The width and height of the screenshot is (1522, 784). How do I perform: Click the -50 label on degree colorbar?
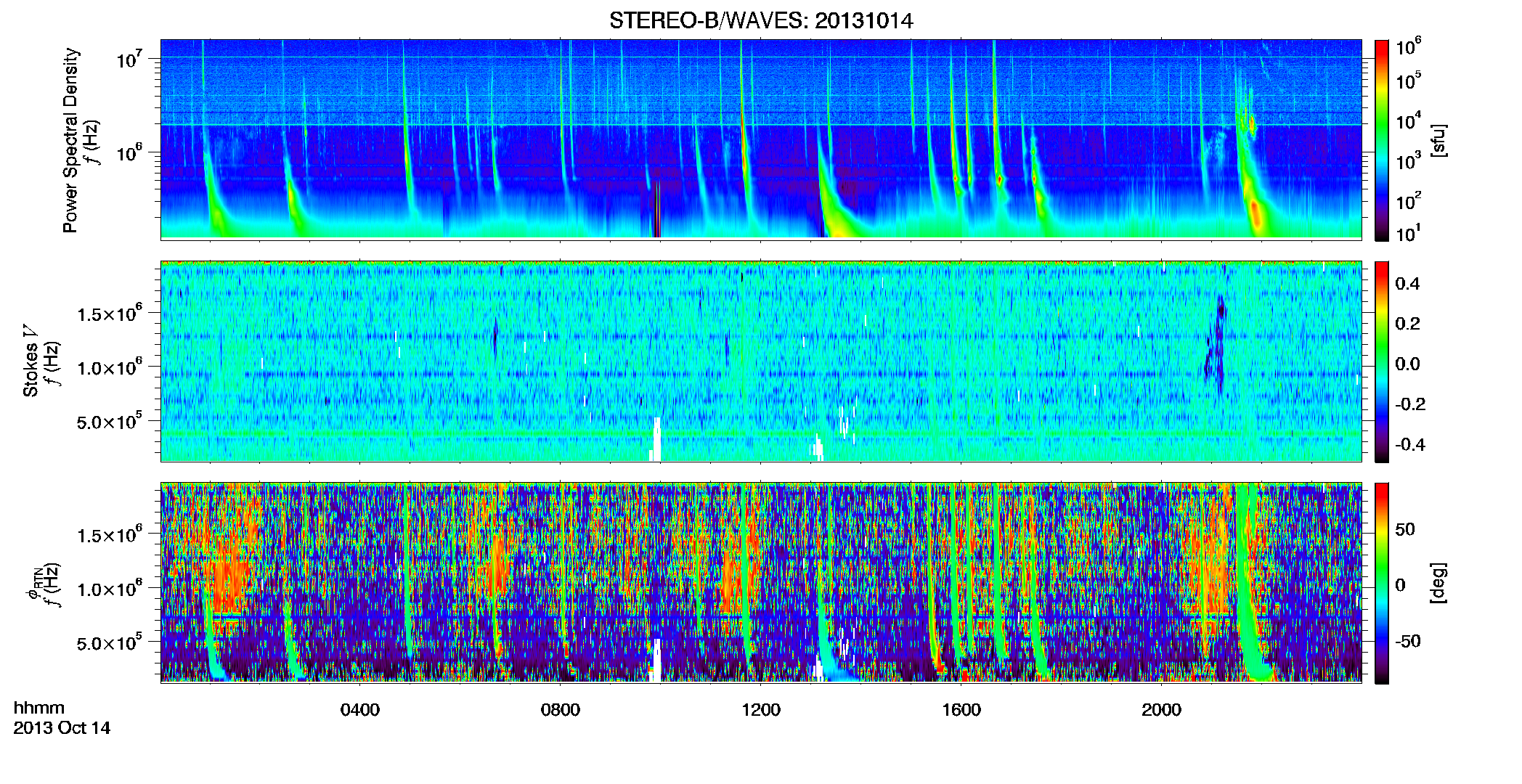tap(1408, 641)
